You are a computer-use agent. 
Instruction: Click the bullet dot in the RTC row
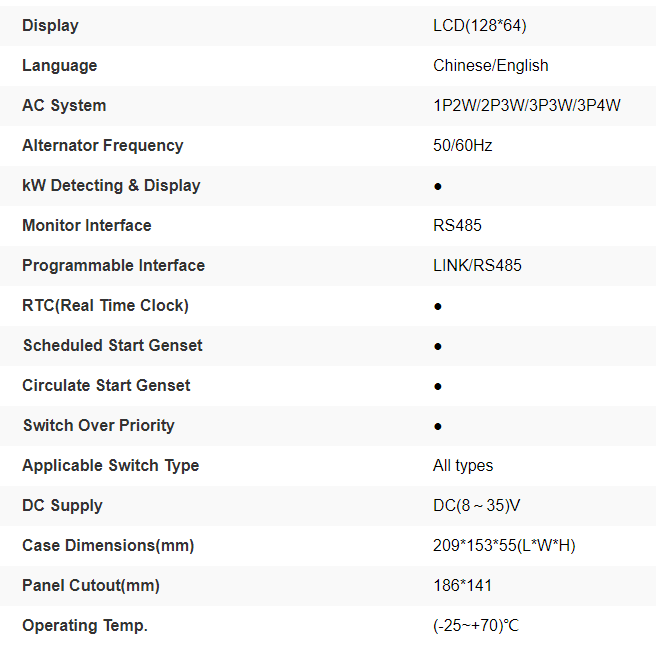(438, 306)
